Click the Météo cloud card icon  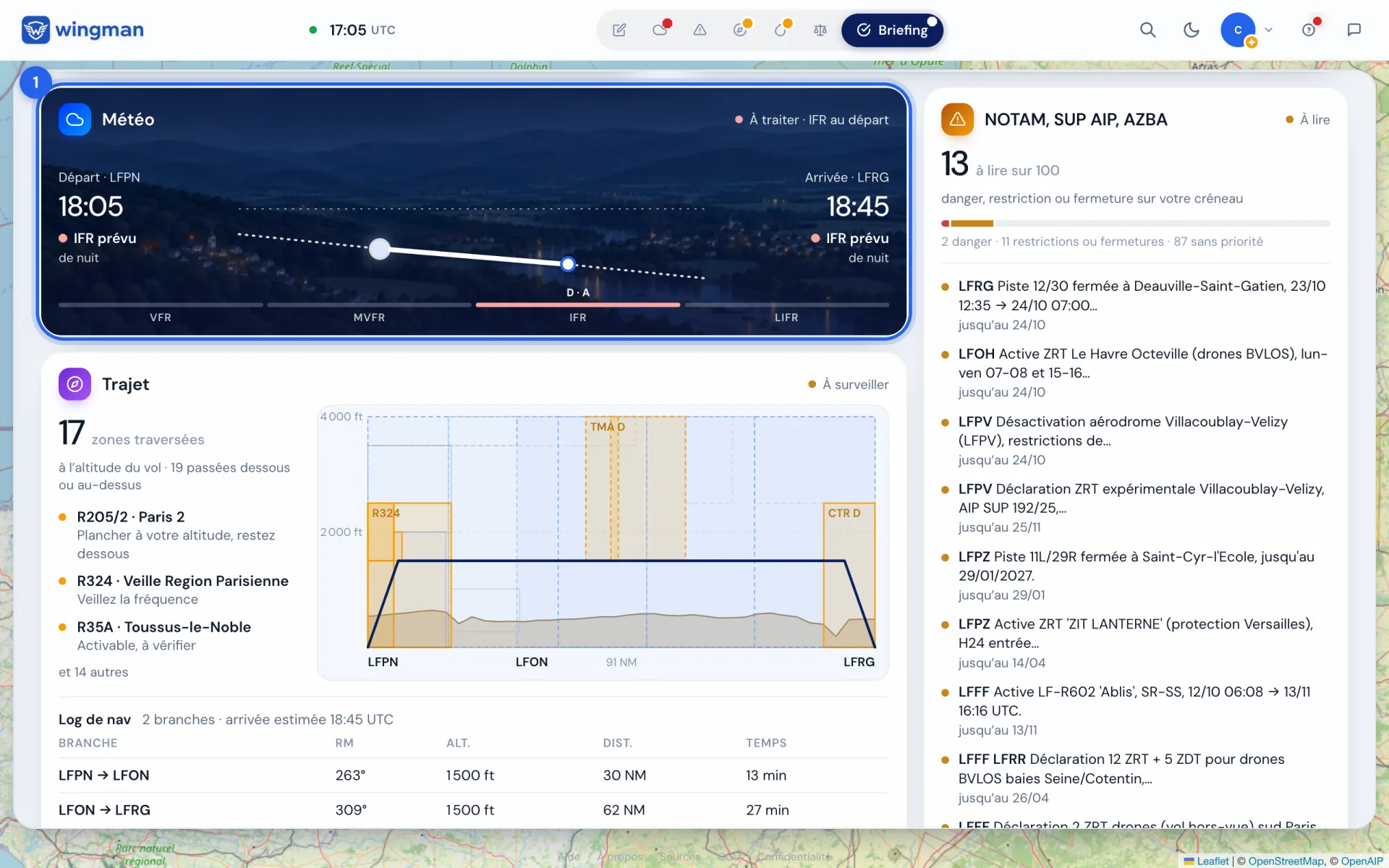coord(75,119)
